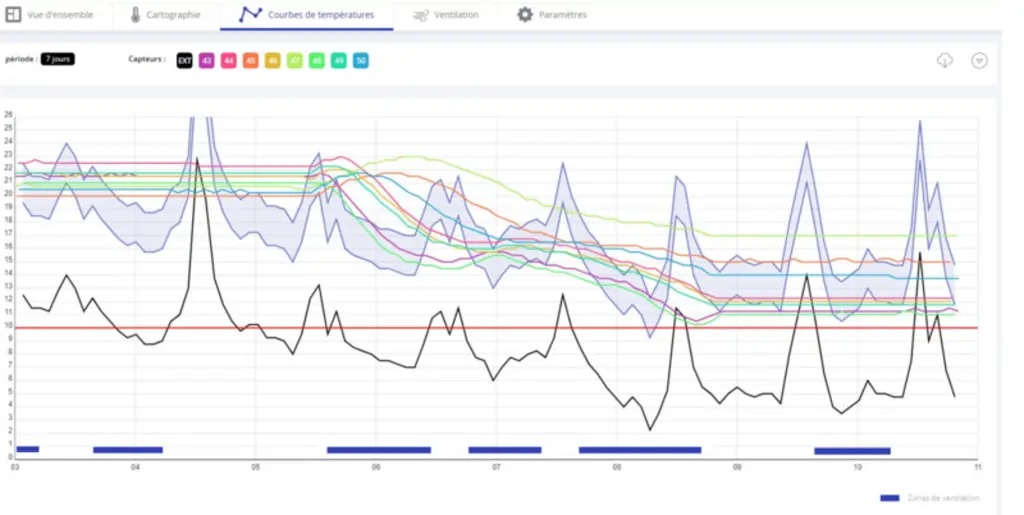Viewport: 1024px width, 515px height.
Task: Open the Vue d'ensemble tab
Action: [50, 14]
